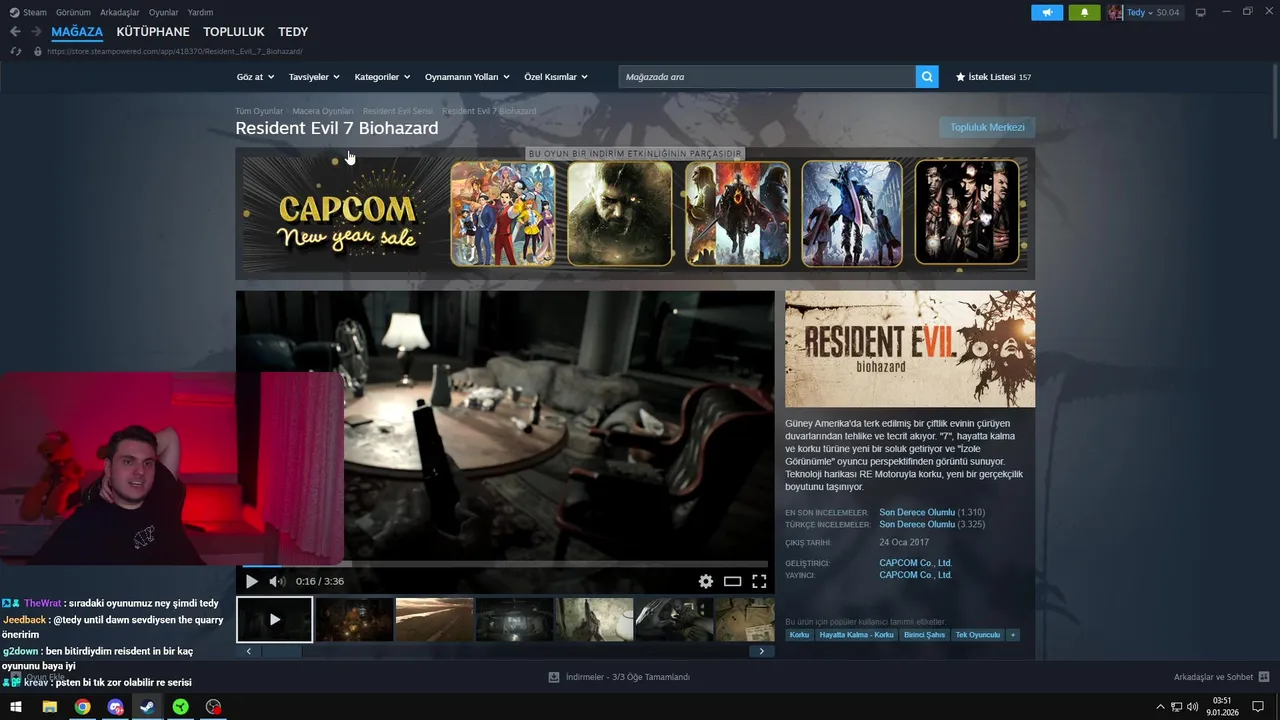Image resolution: width=1280 pixels, height=720 pixels.
Task: Expand the Tavsiyeler dropdown
Action: (x=314, y=77)
